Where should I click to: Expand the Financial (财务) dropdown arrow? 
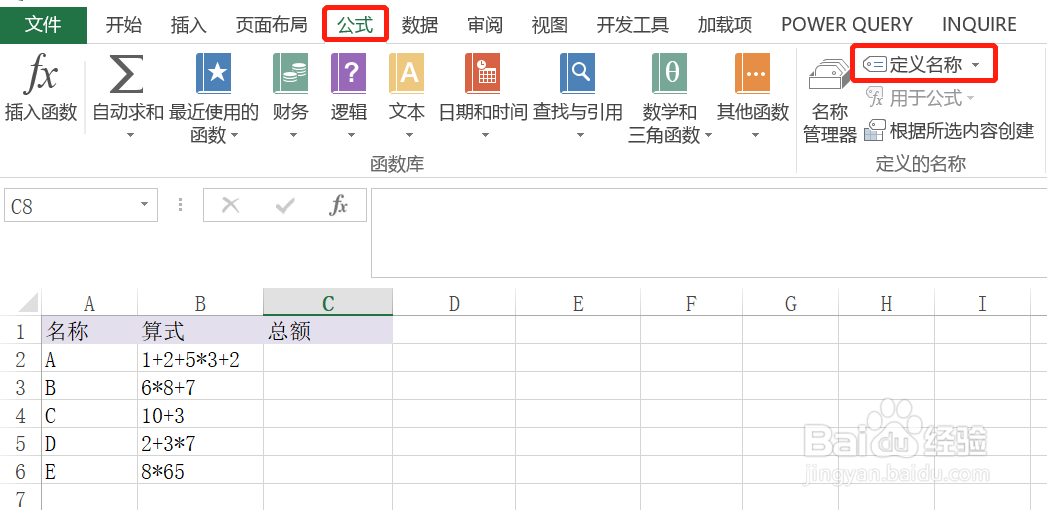click(x=292, y=136)
